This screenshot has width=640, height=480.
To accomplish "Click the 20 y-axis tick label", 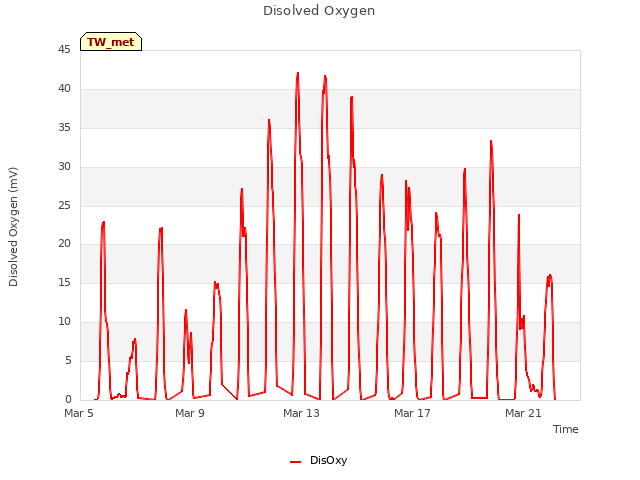I will 64,243.
